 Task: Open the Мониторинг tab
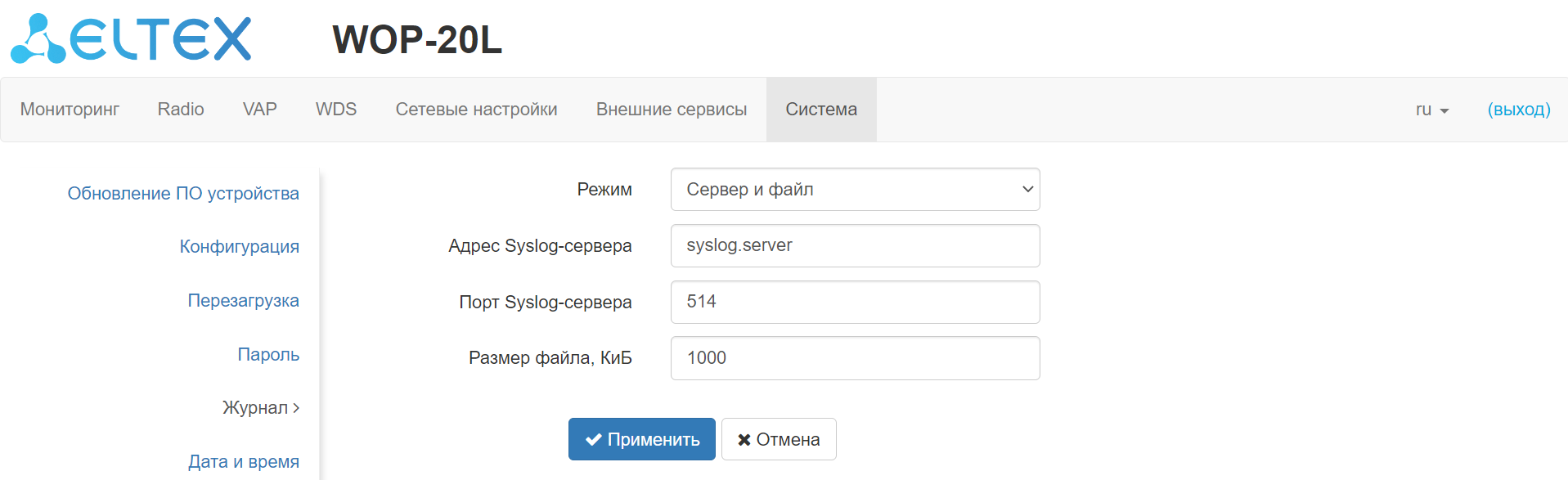70,110
